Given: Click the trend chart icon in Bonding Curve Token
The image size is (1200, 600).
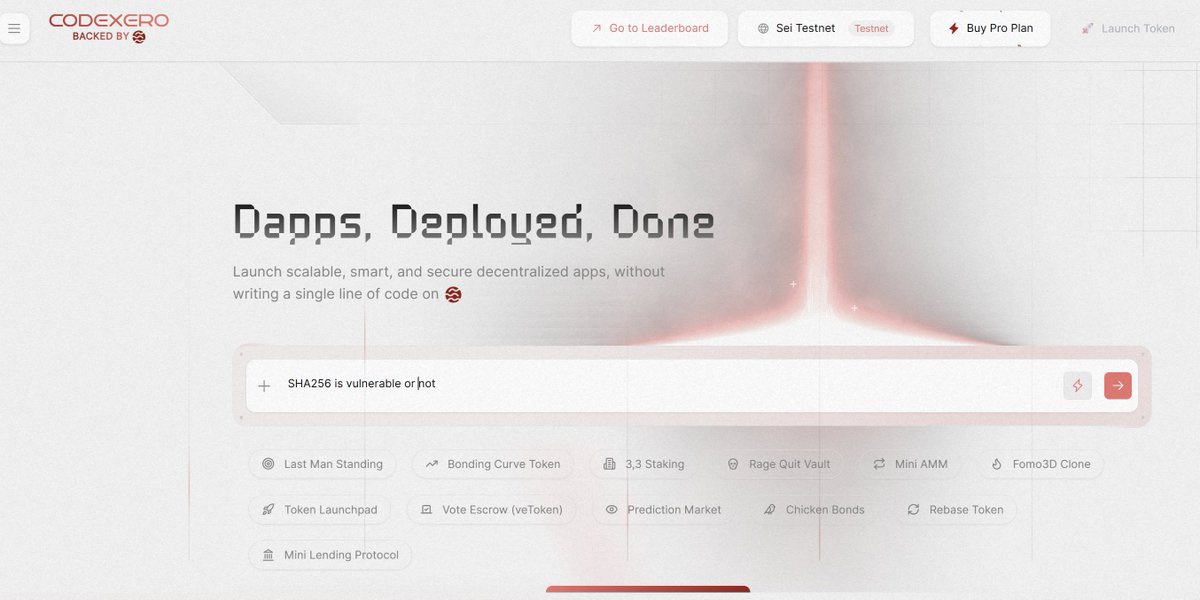Looking at the screenshot, I should pos(432,464).
